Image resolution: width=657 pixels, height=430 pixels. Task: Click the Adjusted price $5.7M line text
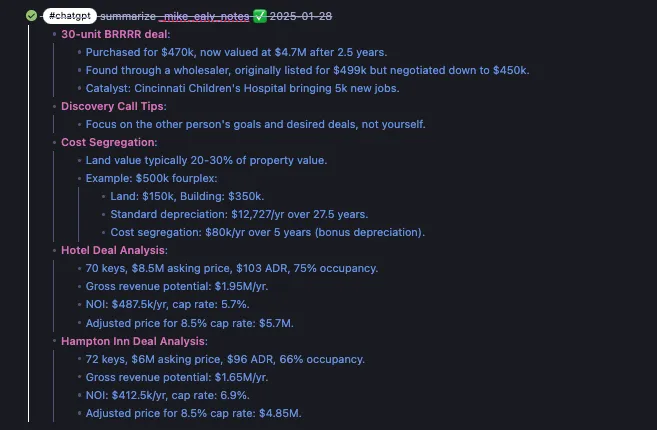tap(190, 322)
